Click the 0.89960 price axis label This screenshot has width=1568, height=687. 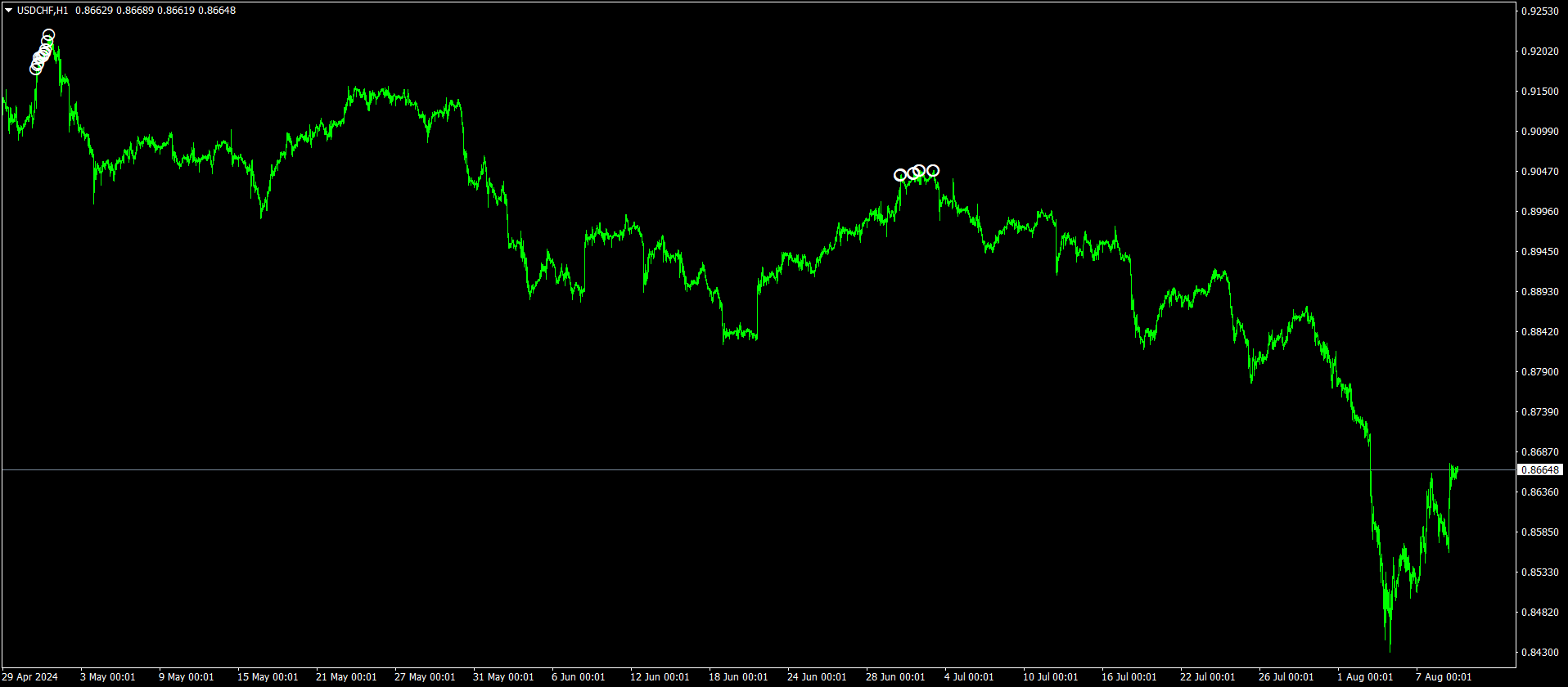[x=1539, y=212]
